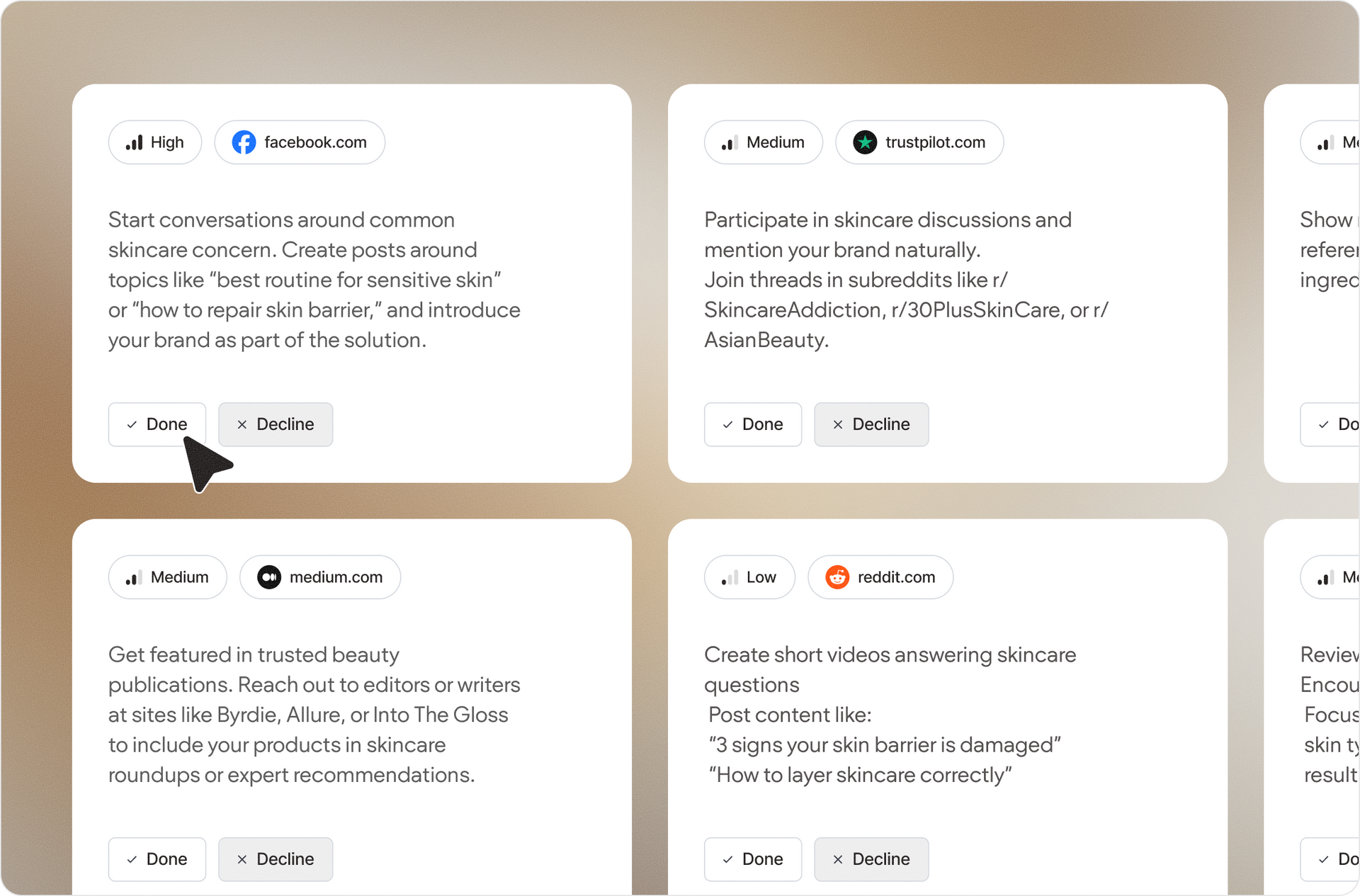Click the Reddit alien icon
Viewport: 1360px width, 896px height.
[x=837, y=577]
